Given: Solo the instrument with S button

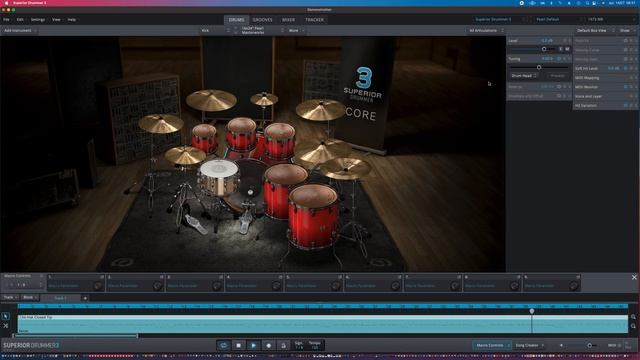Looking at the screenshot, I should [561, 49].
